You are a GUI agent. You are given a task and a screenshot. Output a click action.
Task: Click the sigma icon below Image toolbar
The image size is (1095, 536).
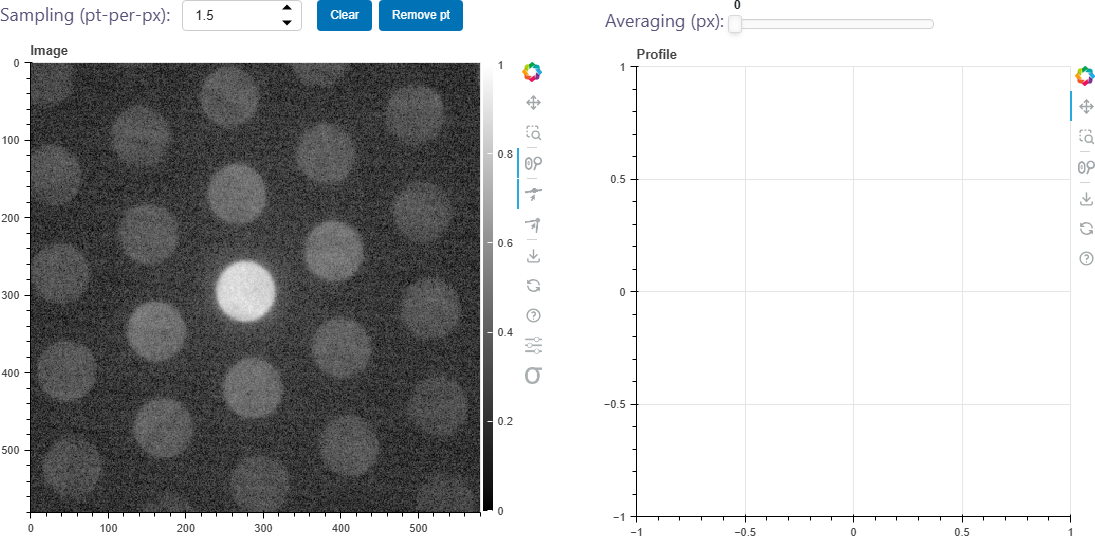pyautogui.click(x=534, y=375)
